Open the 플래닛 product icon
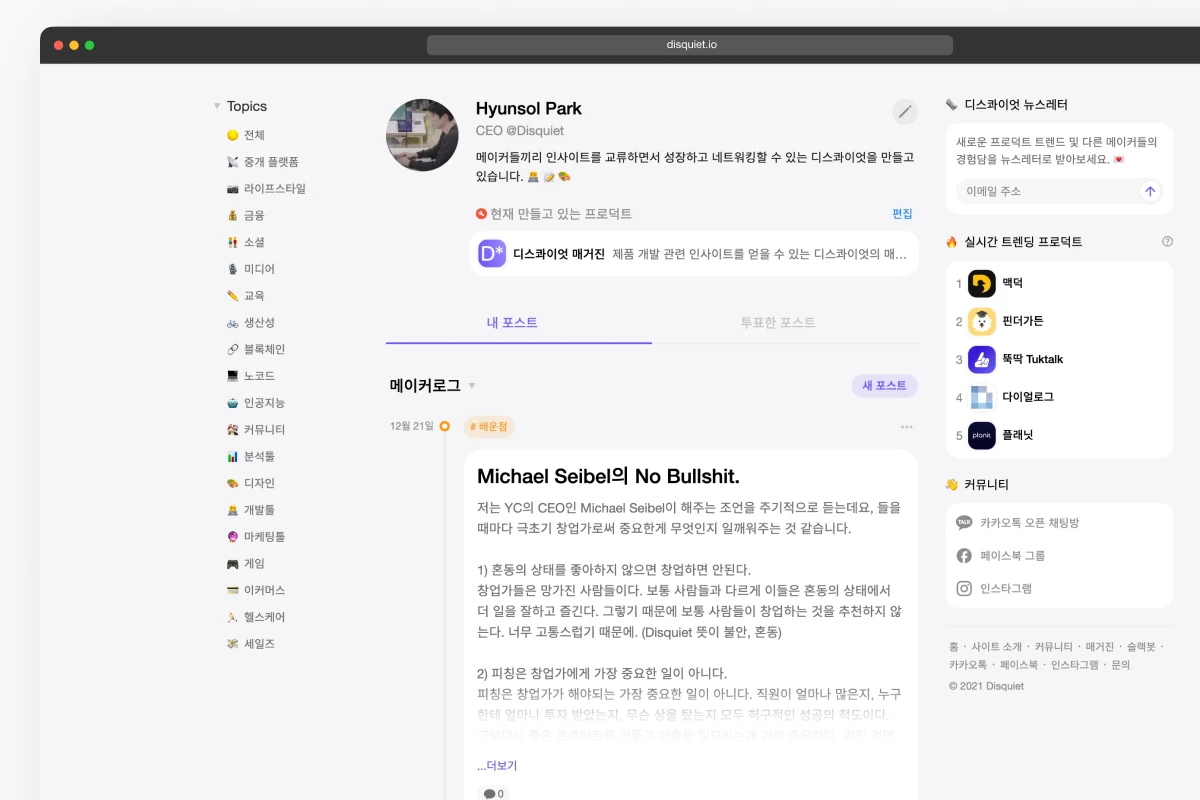The image size is (1200, 800). point(982,436)
